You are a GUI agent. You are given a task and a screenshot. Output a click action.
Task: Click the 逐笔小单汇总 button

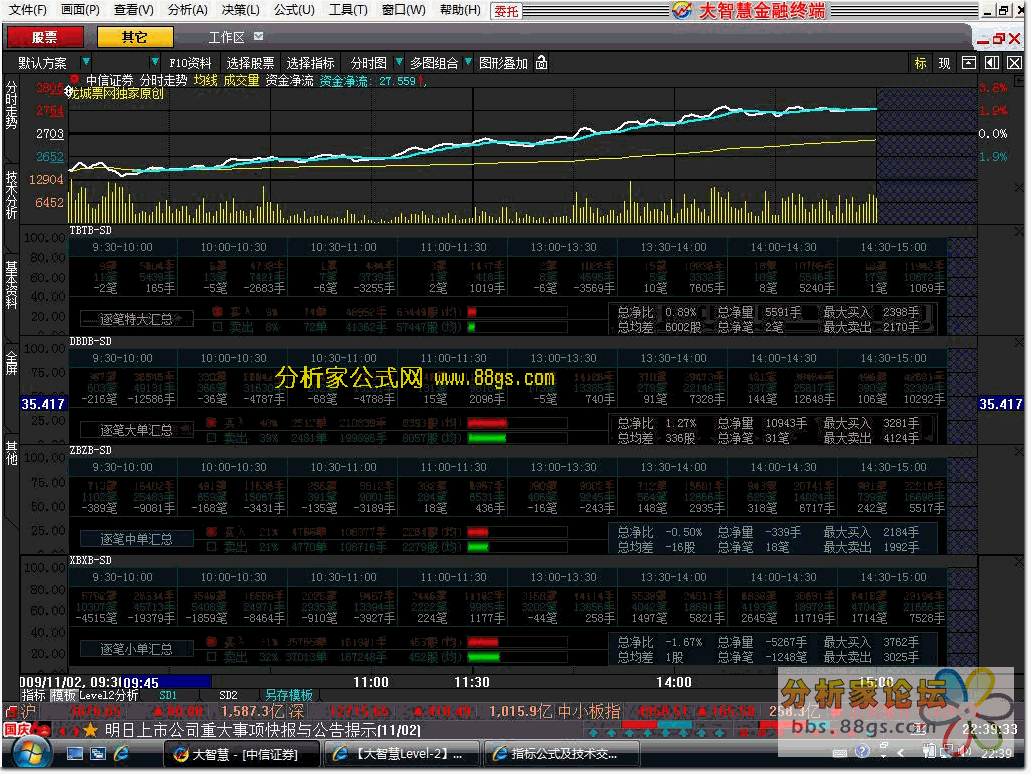136,649
